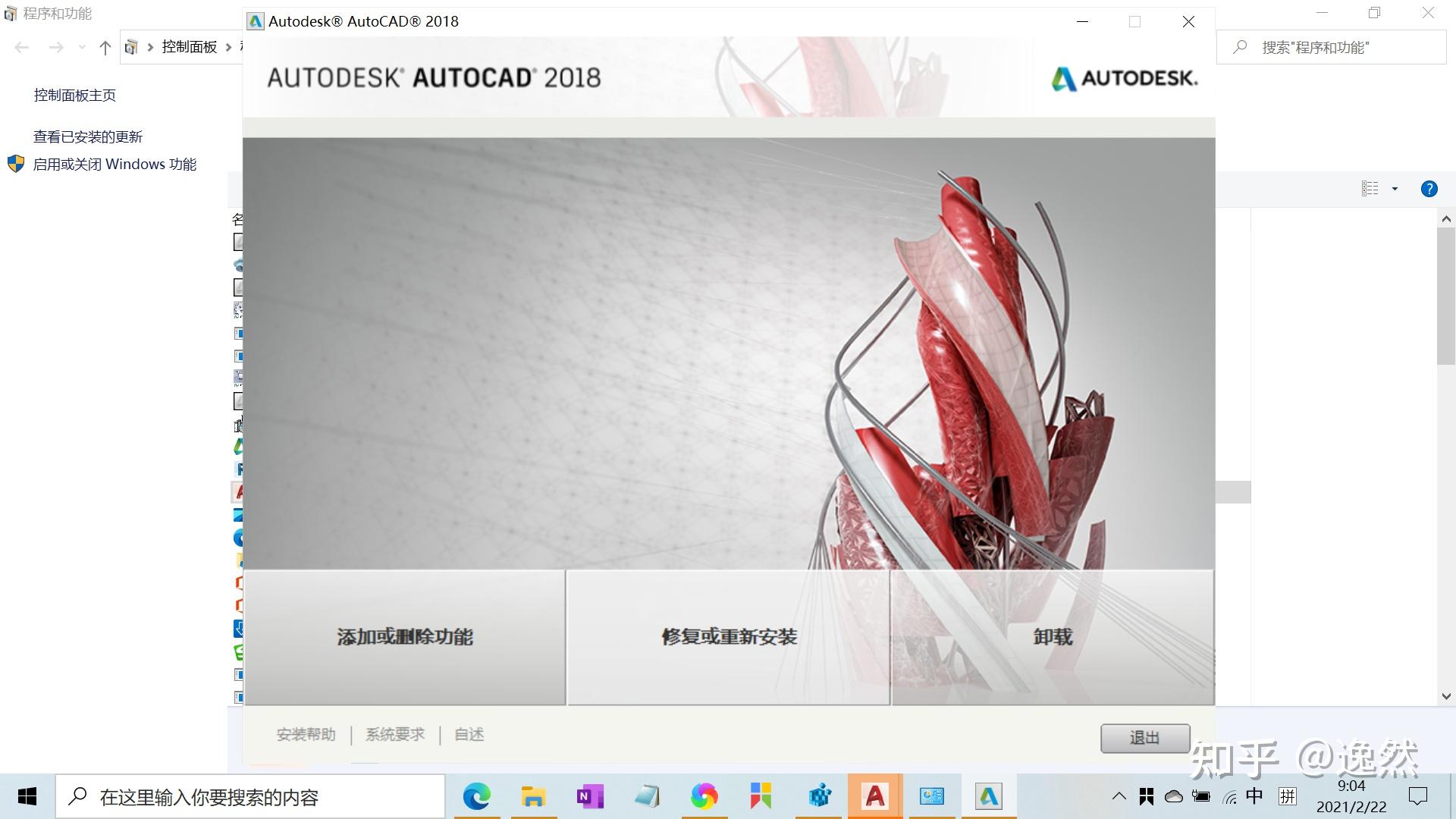Open the taskbar clock and date
Viewport: 1456px width, 819px height.
[x=1351, y=796]
